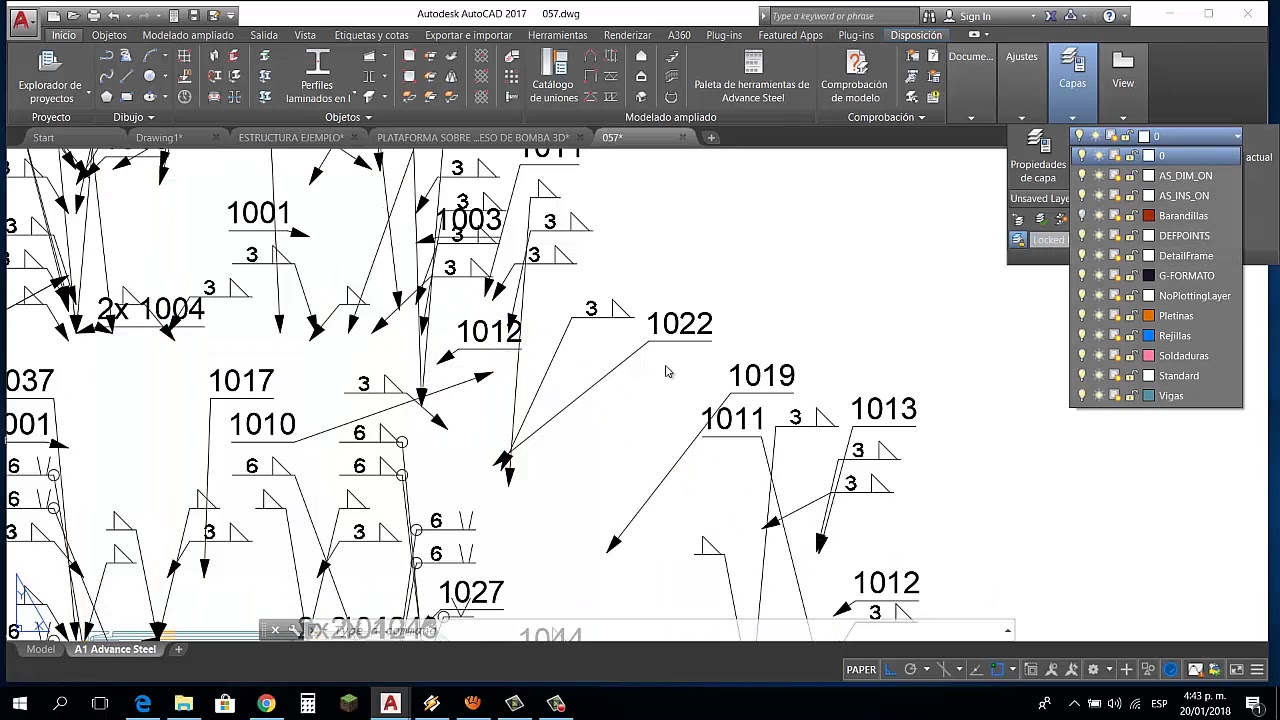
Task: Turn off the Vigas layer lightbulb
Action: [1081, 396]
